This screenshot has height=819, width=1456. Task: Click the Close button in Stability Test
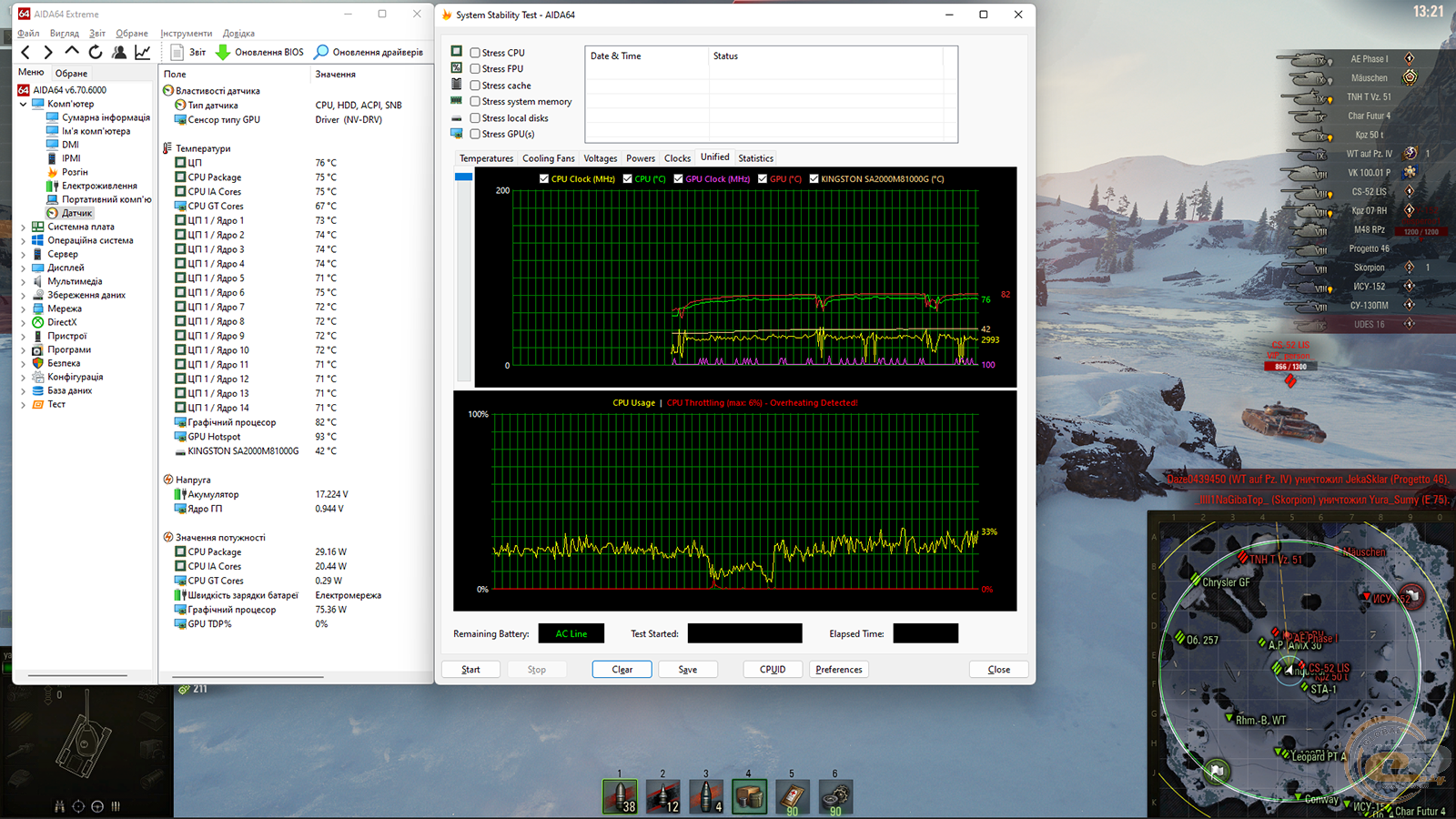tap(999, 670)
